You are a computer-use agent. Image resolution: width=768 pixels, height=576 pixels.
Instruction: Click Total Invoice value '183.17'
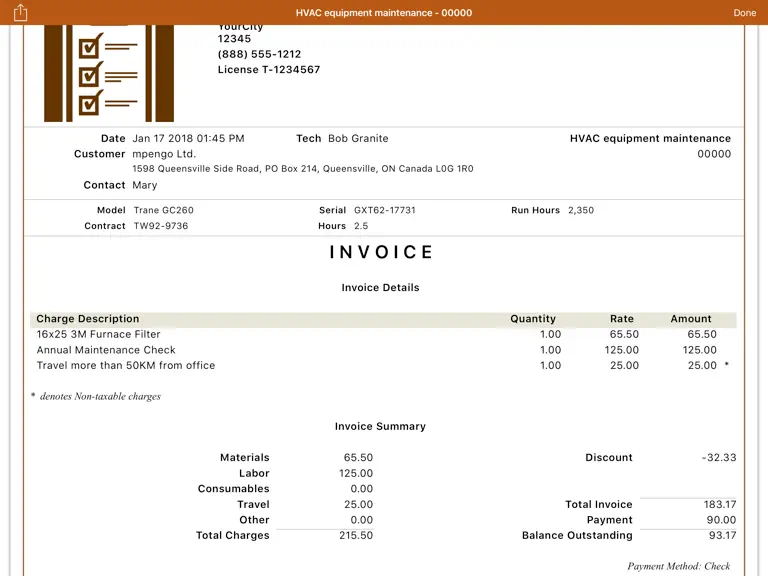(x=720, y=504)
